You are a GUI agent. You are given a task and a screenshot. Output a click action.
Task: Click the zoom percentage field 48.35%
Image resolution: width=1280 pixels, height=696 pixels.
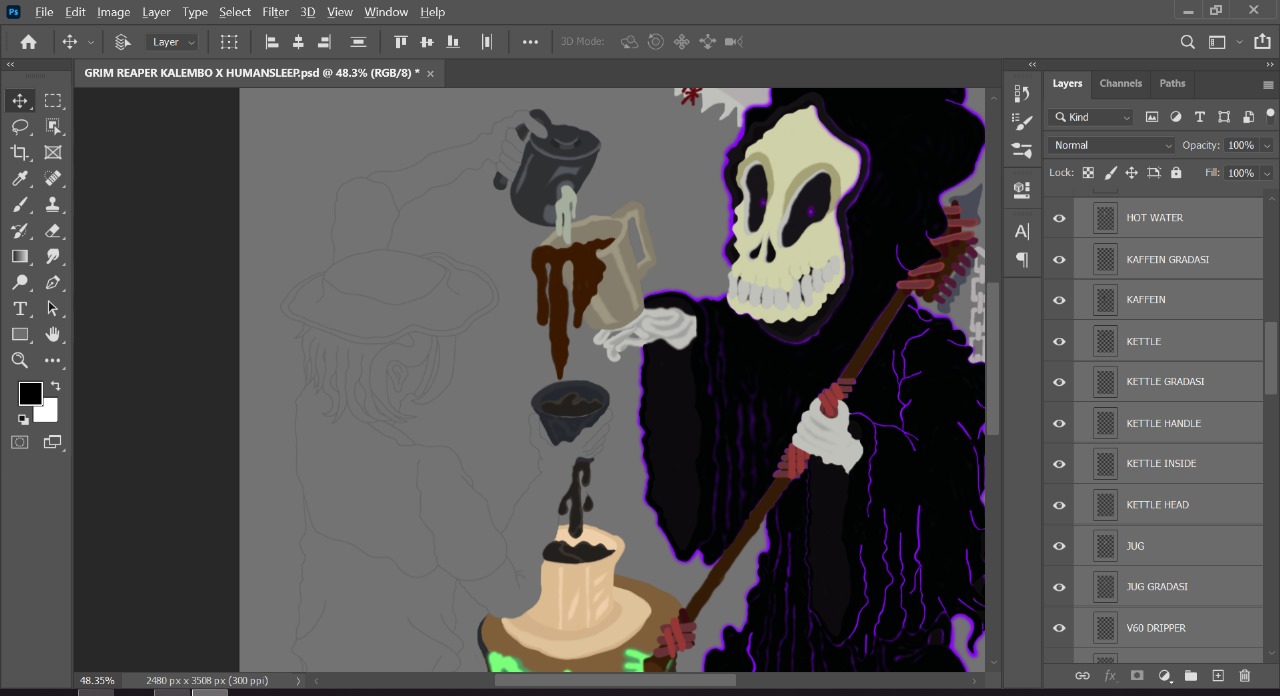(97, 681)
